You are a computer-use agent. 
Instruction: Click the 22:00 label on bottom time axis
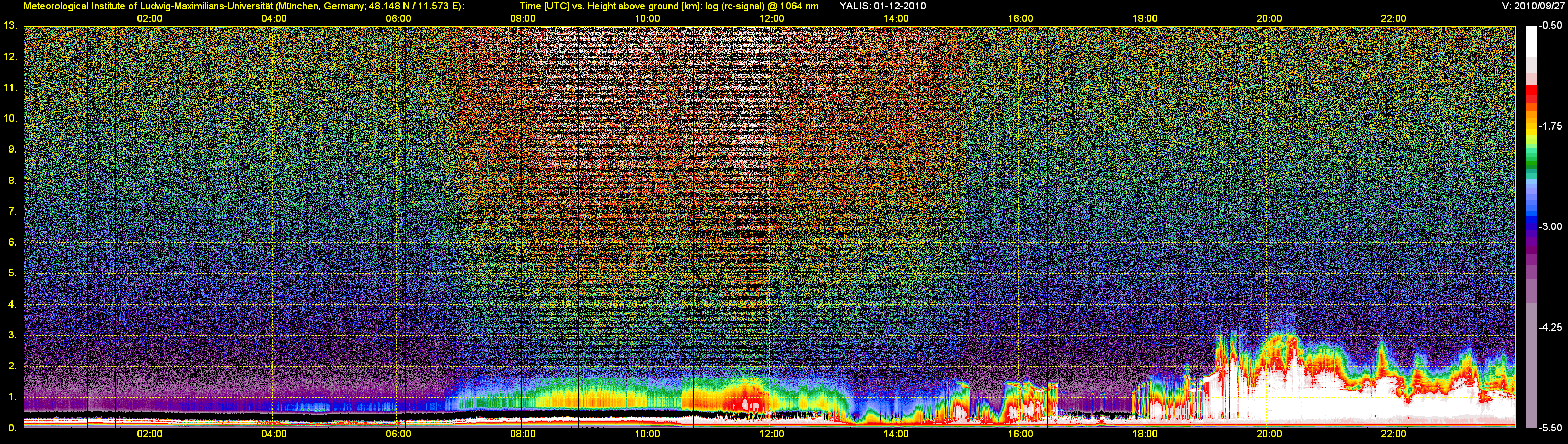point(1393,434)
